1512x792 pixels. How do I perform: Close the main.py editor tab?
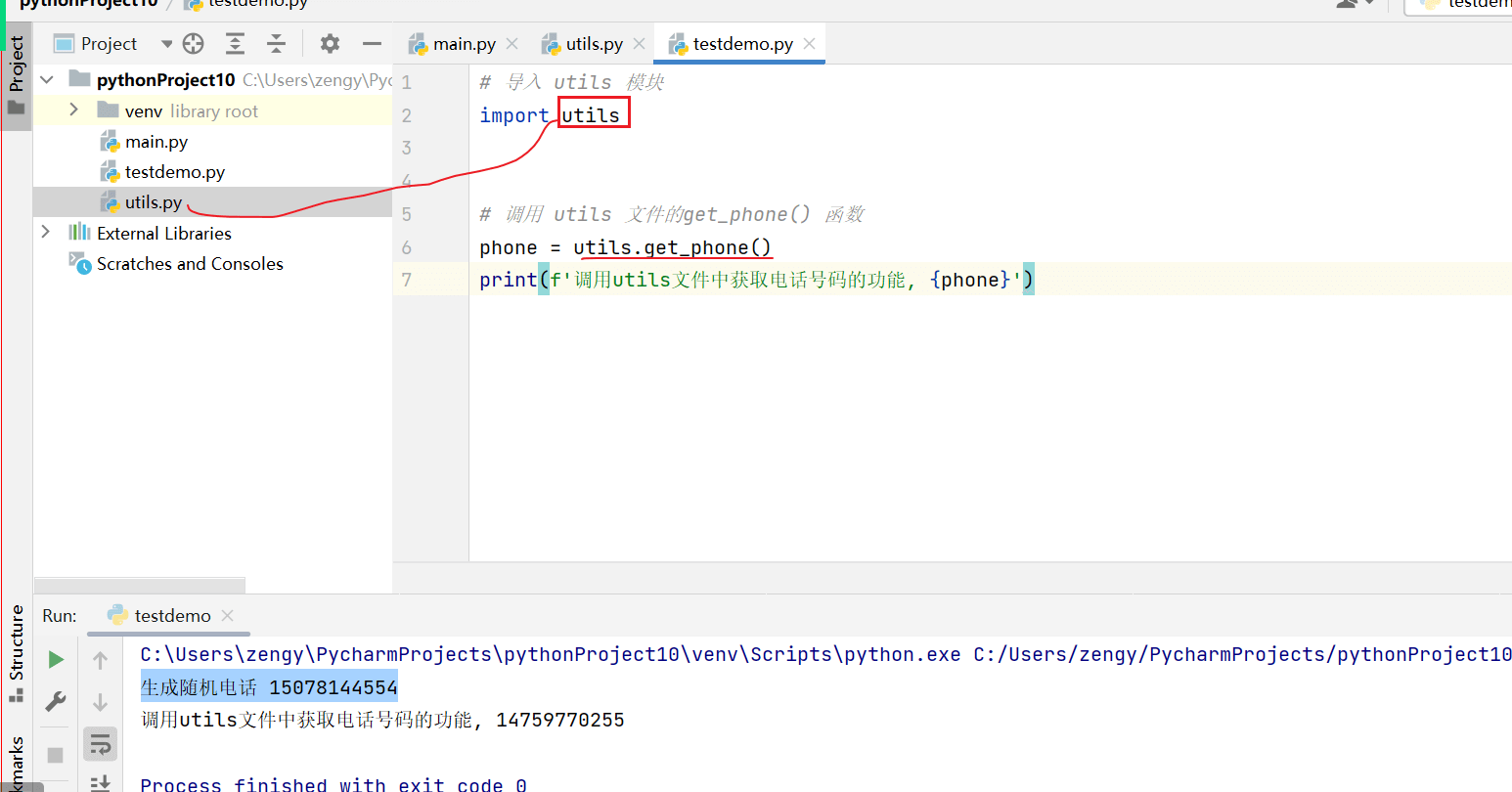511,44
